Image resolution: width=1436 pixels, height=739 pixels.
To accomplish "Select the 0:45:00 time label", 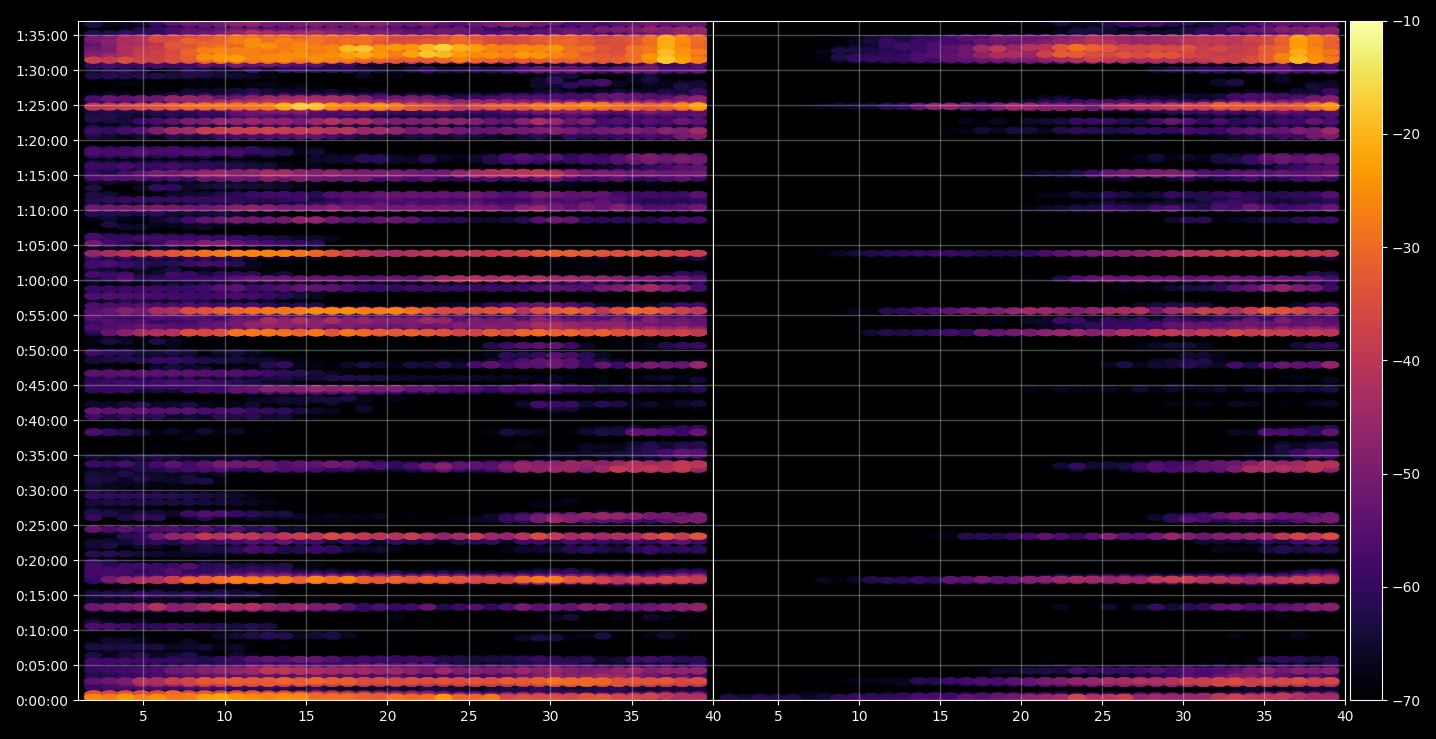I will [42, 386].
